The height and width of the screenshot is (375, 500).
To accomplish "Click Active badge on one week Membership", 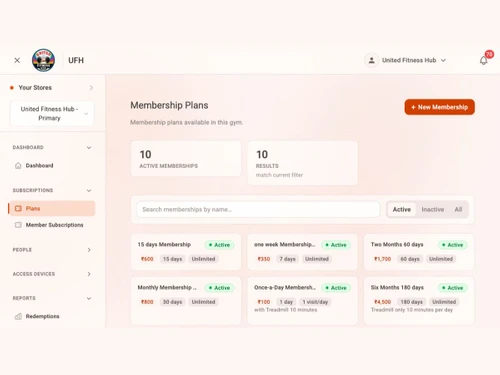I will [x=336, y=245].
